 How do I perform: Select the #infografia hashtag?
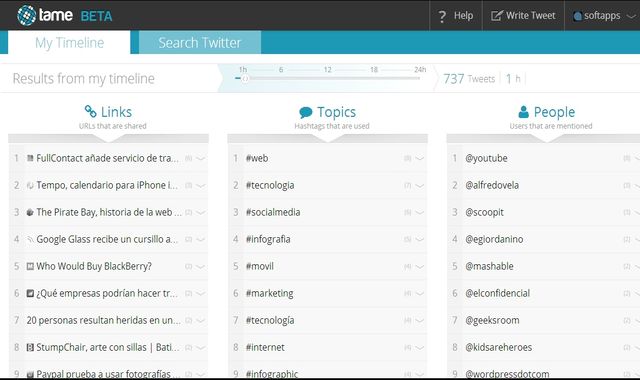[x=268, y=239]
